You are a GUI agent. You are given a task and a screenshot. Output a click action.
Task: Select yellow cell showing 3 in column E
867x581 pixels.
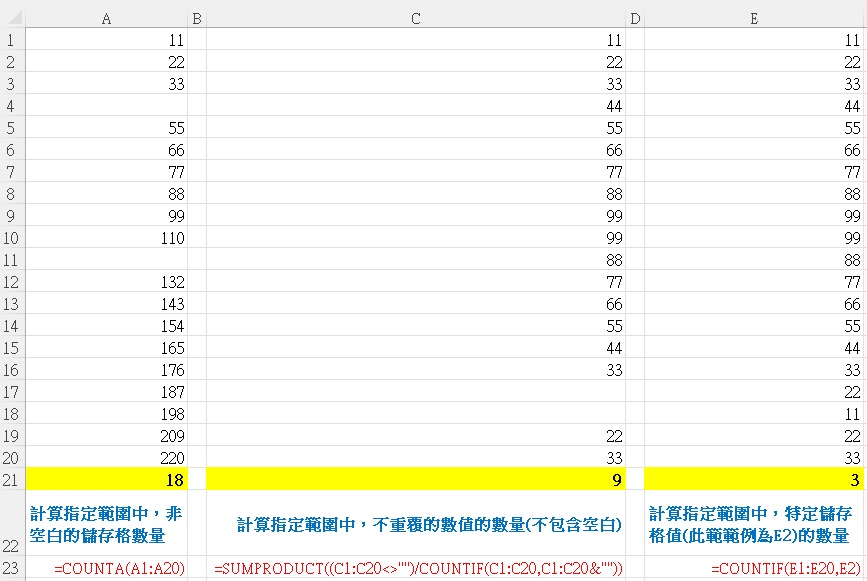(753, 478)
